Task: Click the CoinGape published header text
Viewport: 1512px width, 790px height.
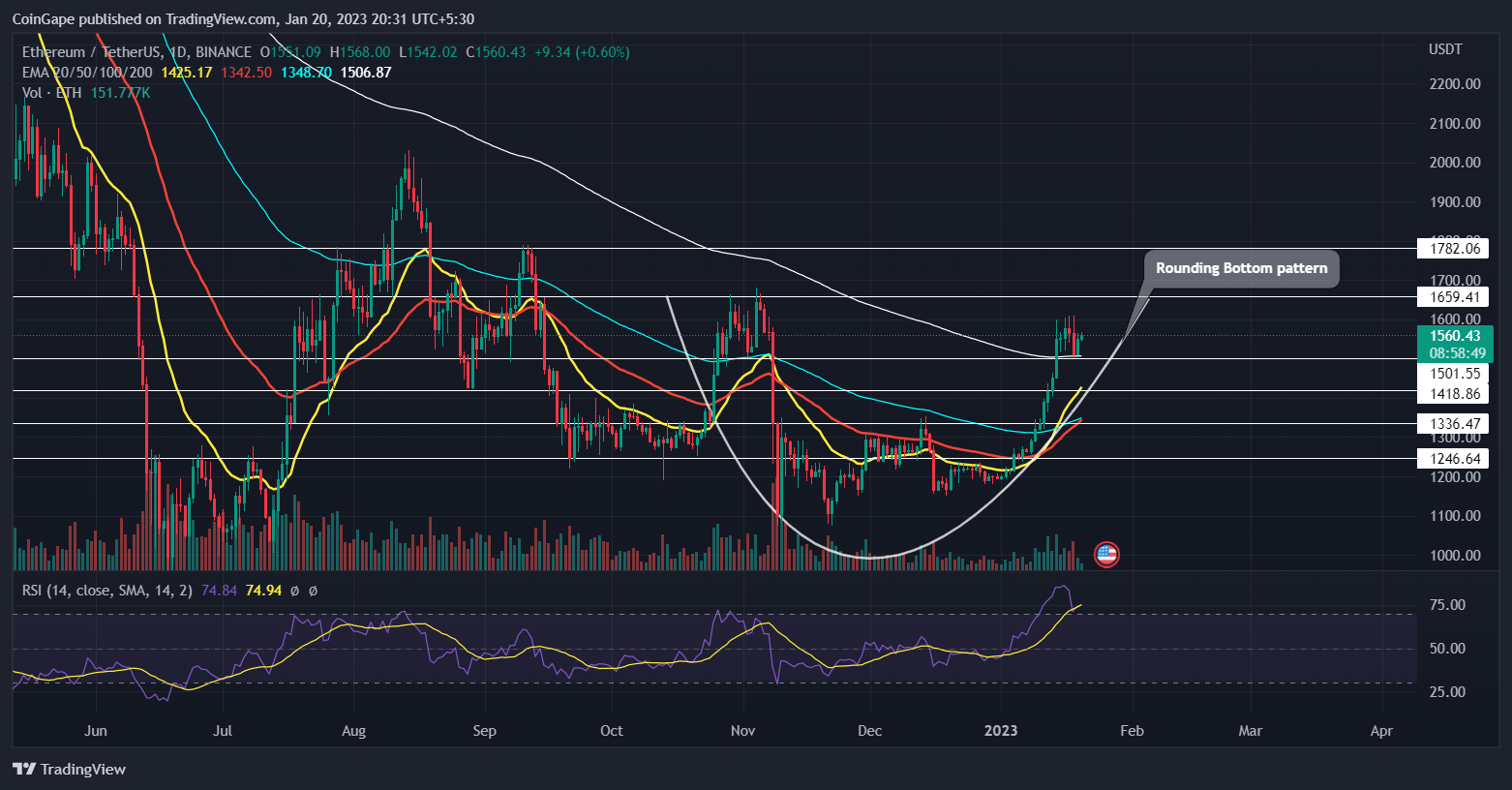Action: pyautogui.click(x=243, y=19)
